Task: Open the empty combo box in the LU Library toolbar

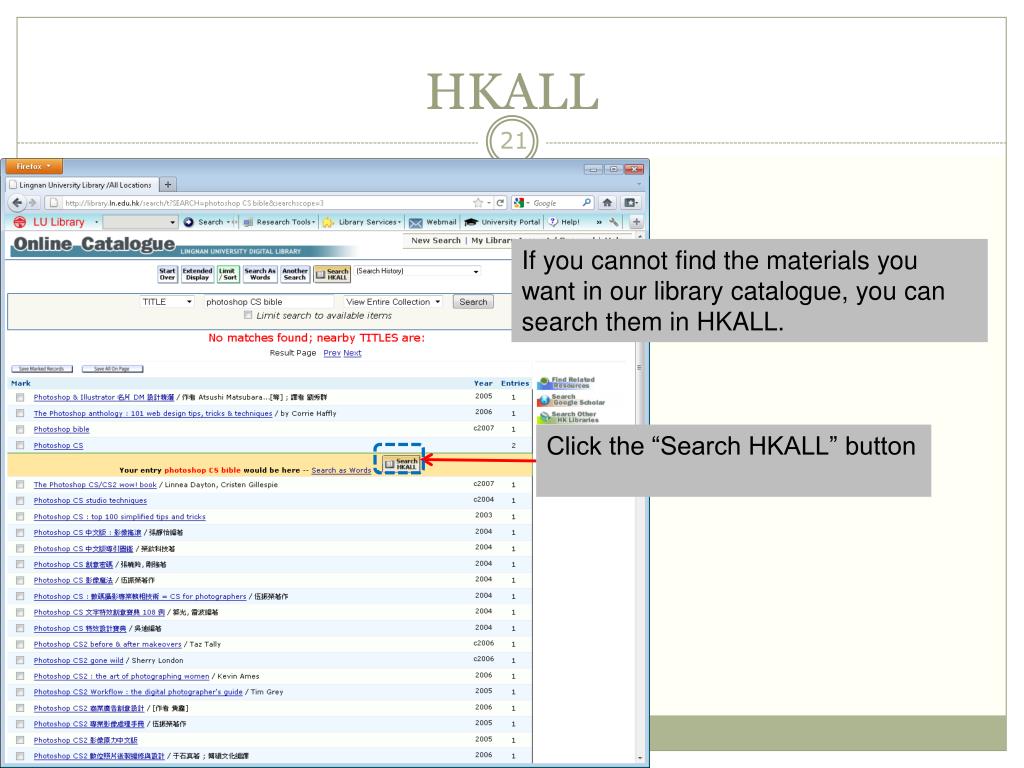Action: pos(140,222)
